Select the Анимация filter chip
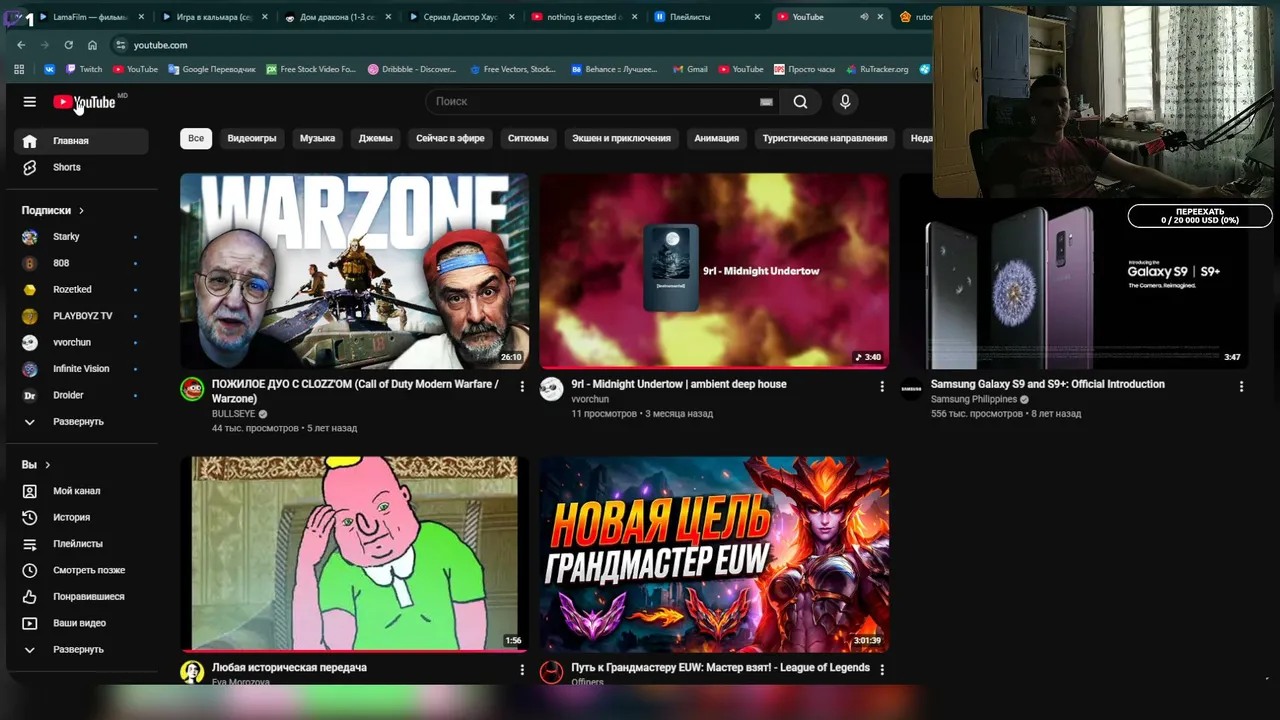Screen dimensions: 1280x720 (x=716, y=138)
